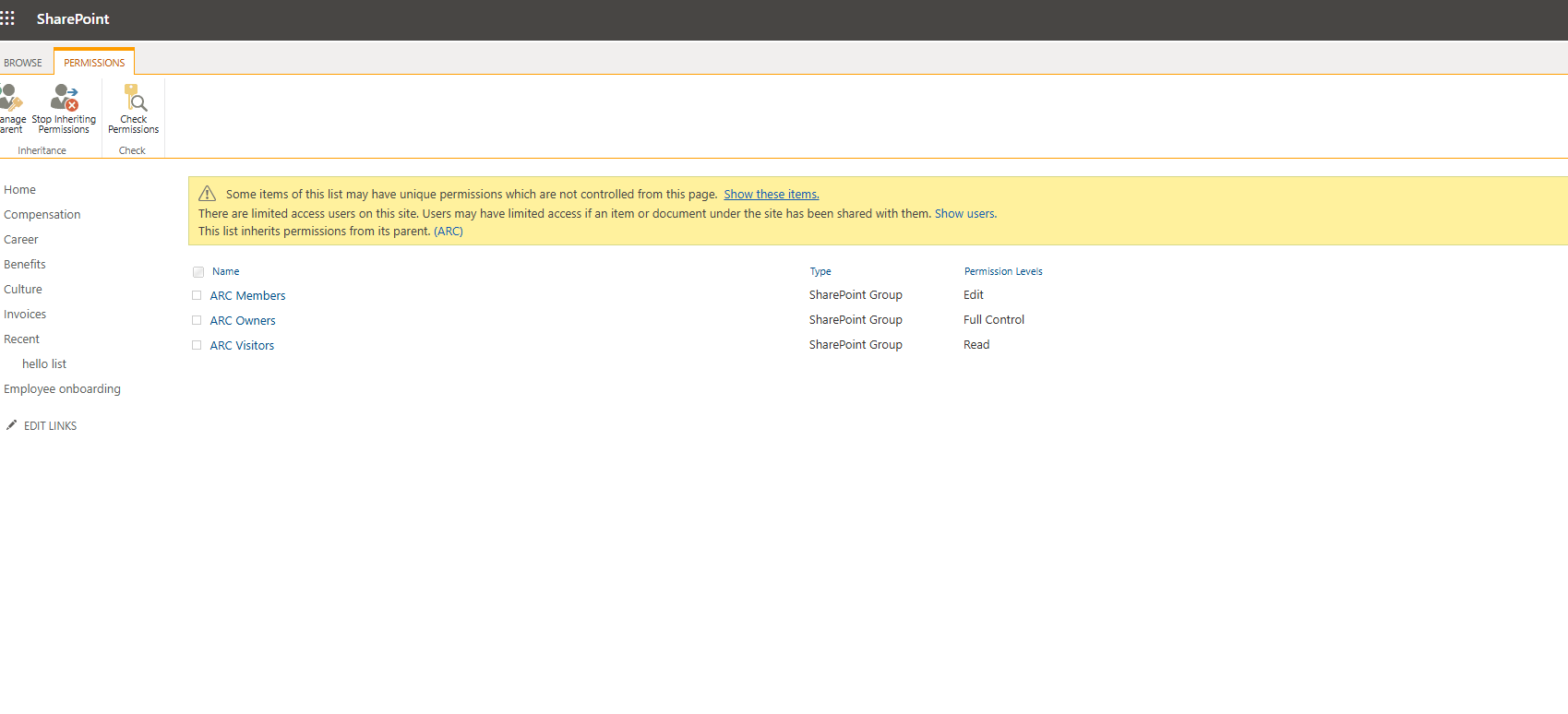Open the Check Permissions tool
The image size is (1568, 714).
click(x=135, y=98)
